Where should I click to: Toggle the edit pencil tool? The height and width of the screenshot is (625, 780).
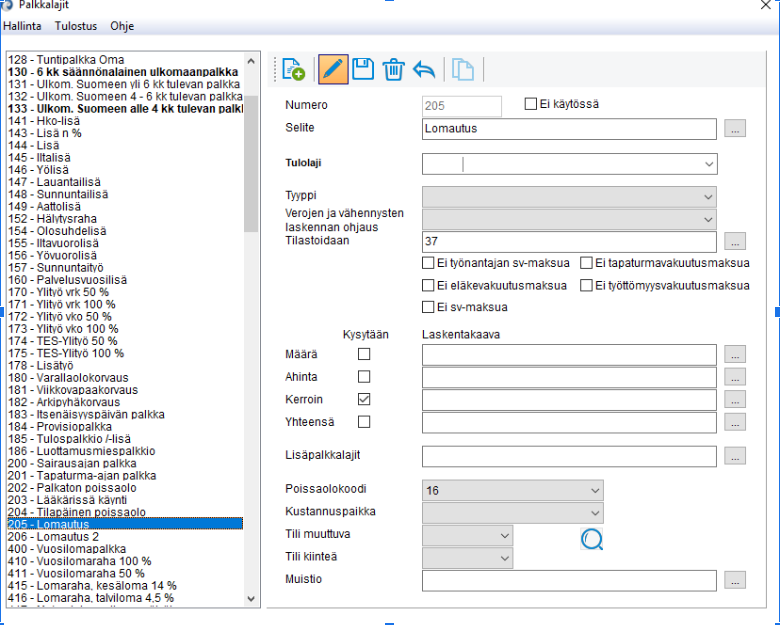[x=333, y=69]
